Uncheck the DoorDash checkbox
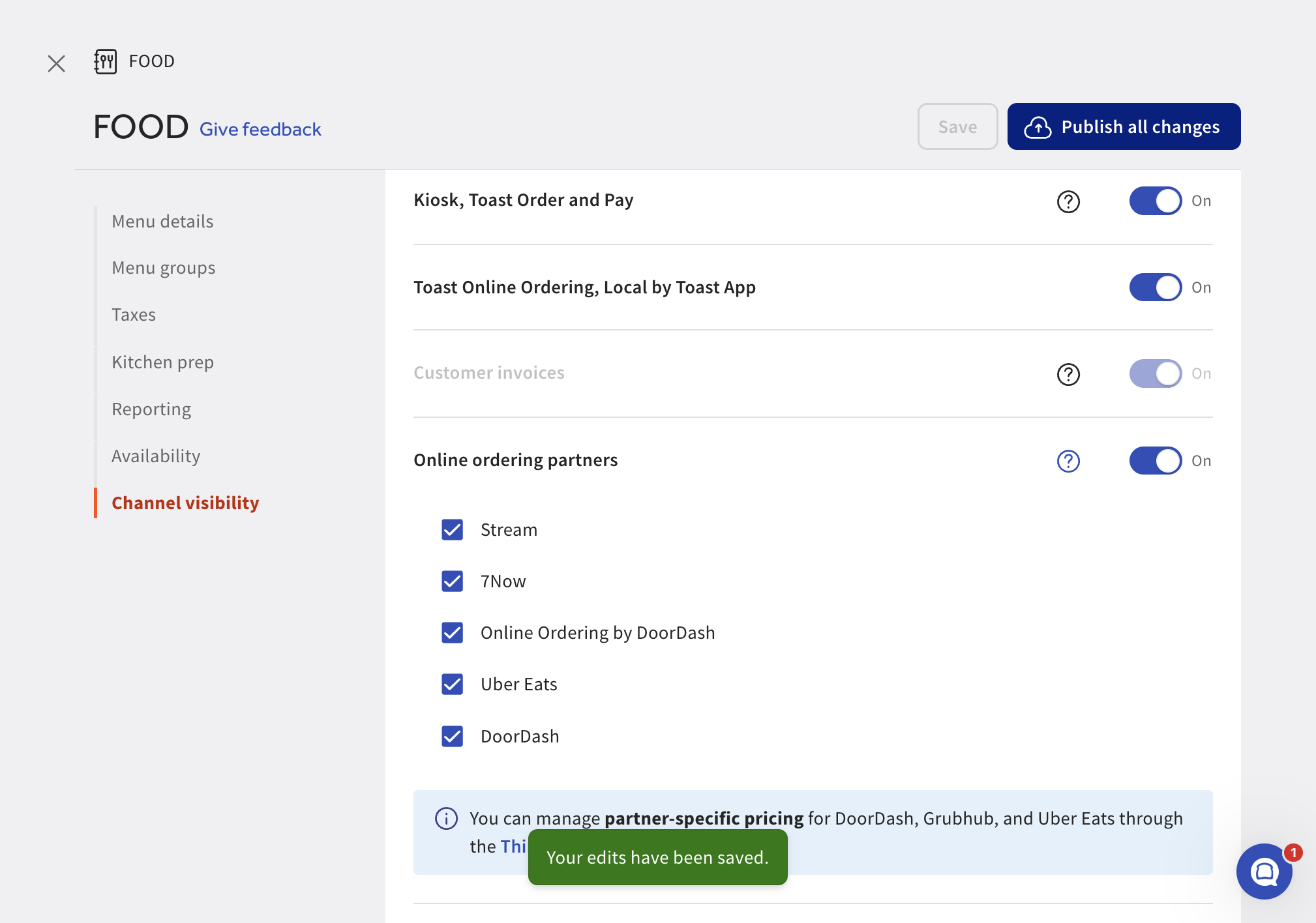Image resolution: width=1316 pixels, height=923 pixels. 452,736
